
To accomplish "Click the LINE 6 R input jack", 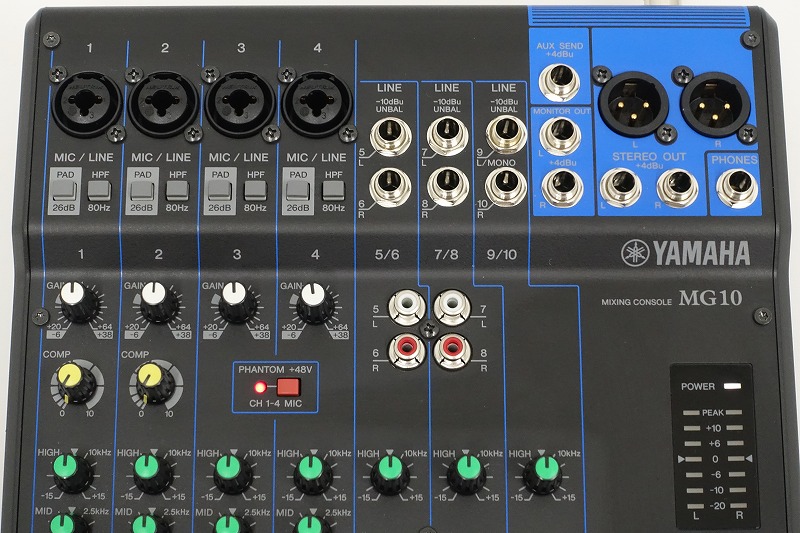I will (390, 186).
